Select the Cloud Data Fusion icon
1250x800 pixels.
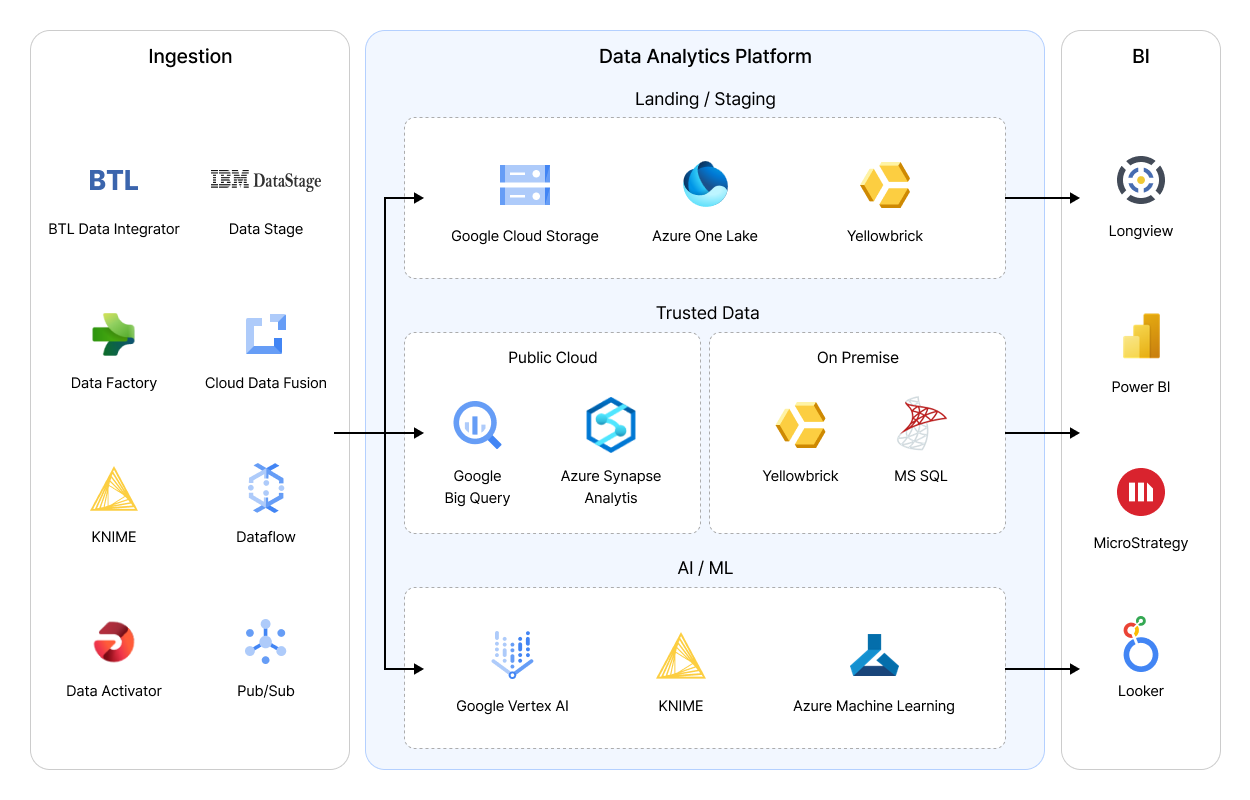tap(266, 335)
